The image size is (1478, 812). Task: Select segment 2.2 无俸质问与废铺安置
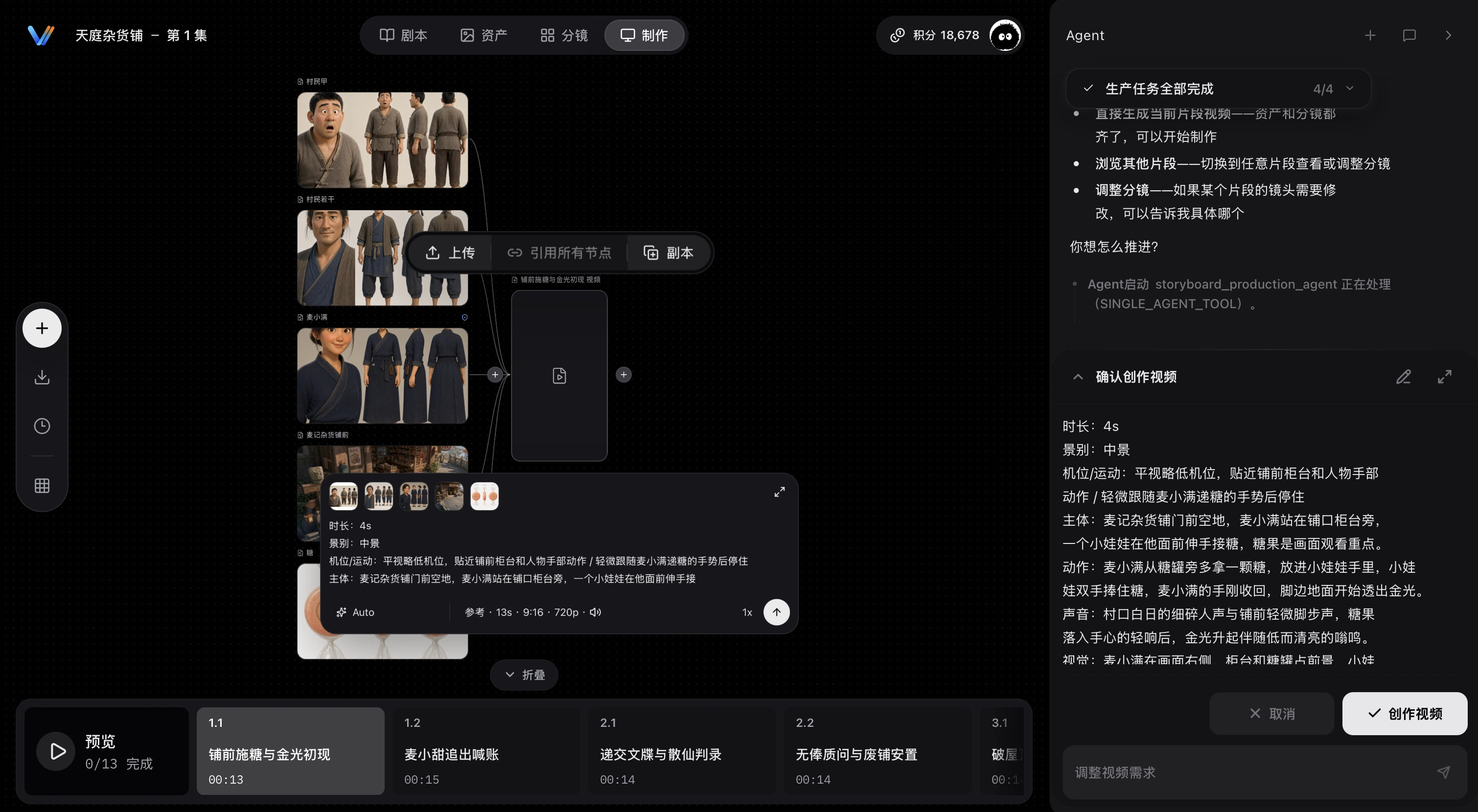[x=878, y=751]
